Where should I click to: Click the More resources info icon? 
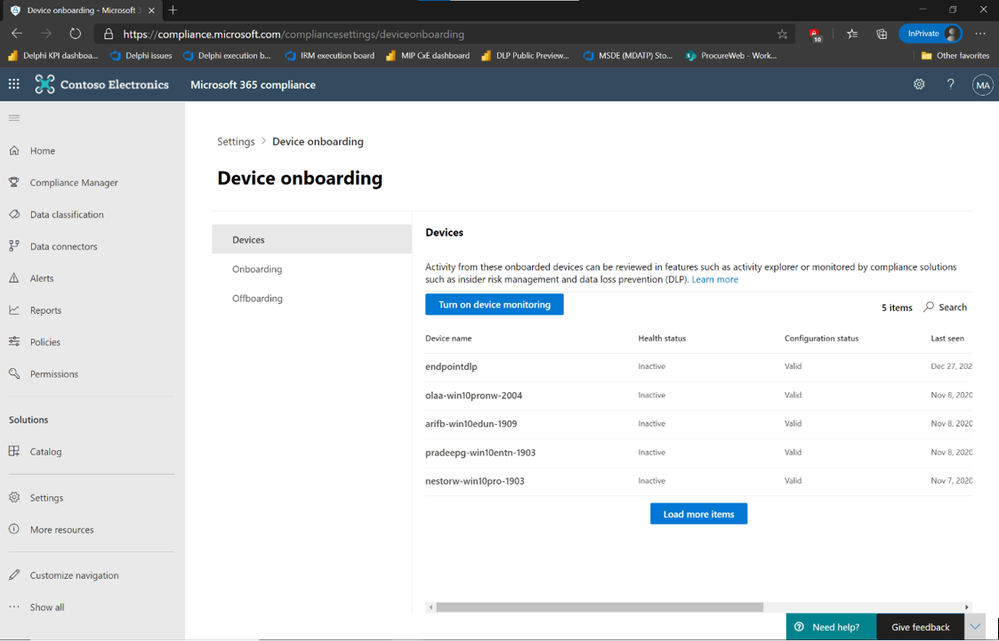(x=14, y=529)
